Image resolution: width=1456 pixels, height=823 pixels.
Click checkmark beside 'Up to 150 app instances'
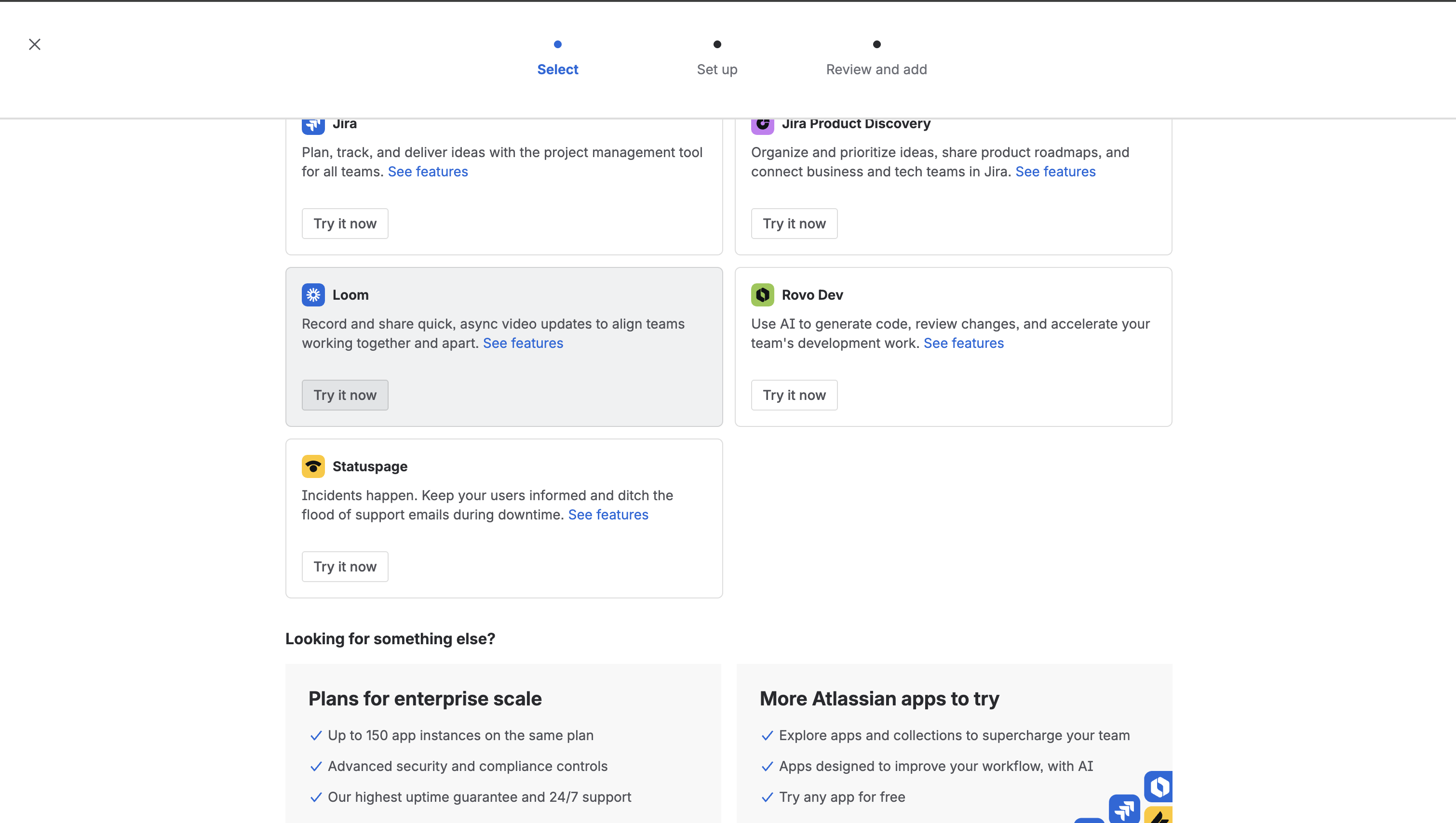(x=316, y=735)
